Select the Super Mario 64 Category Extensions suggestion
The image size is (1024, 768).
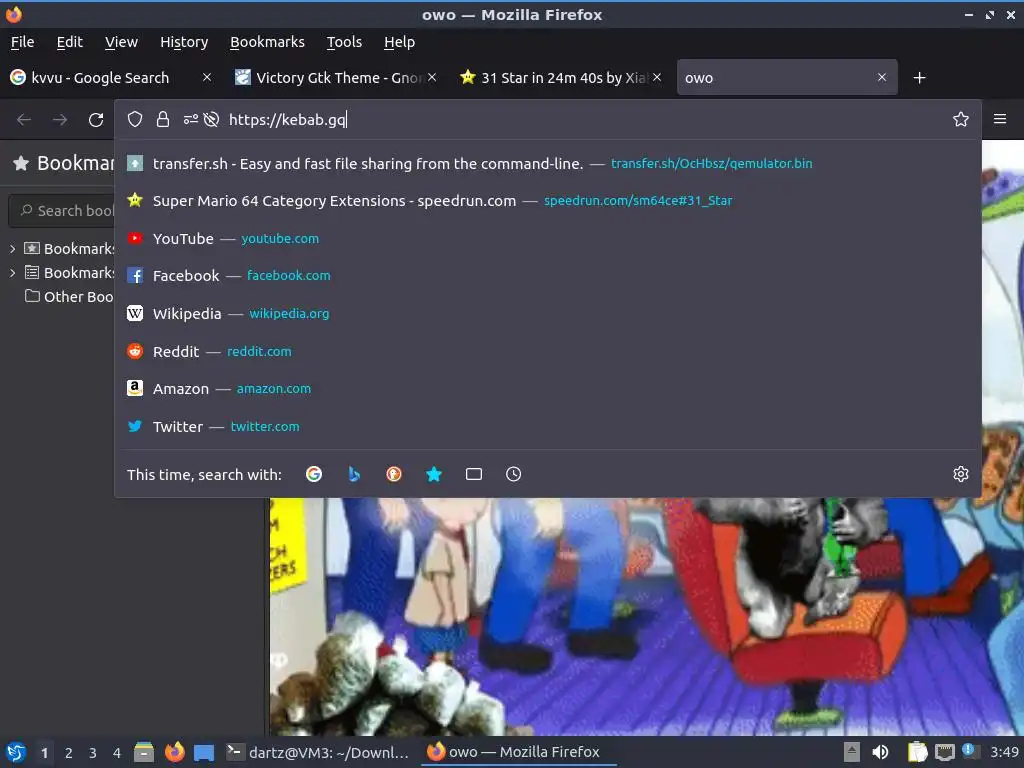[547, 200]
